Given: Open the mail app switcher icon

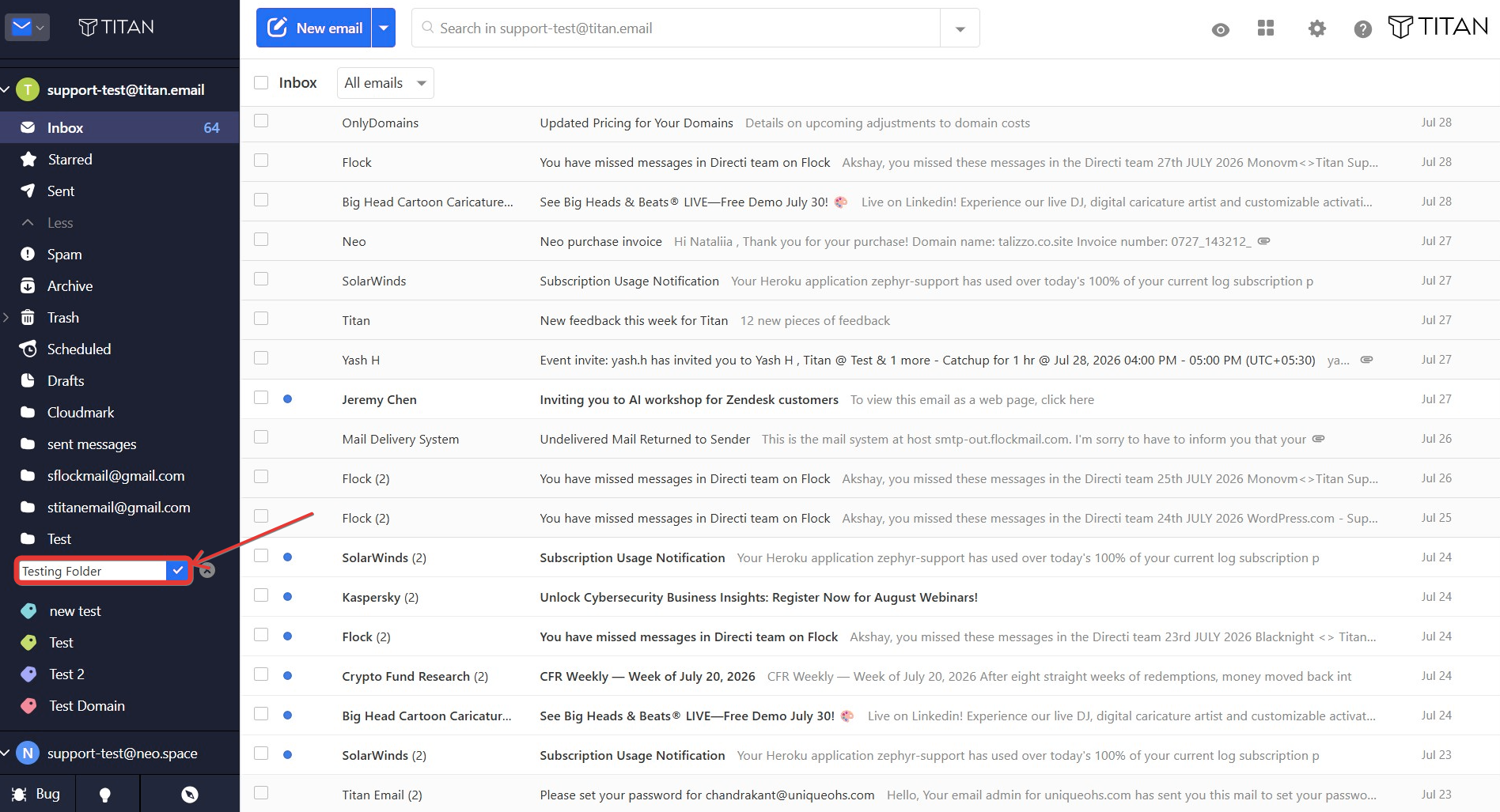Looking at the screenshot, I should pyautogui.click(x=28, y=28).
